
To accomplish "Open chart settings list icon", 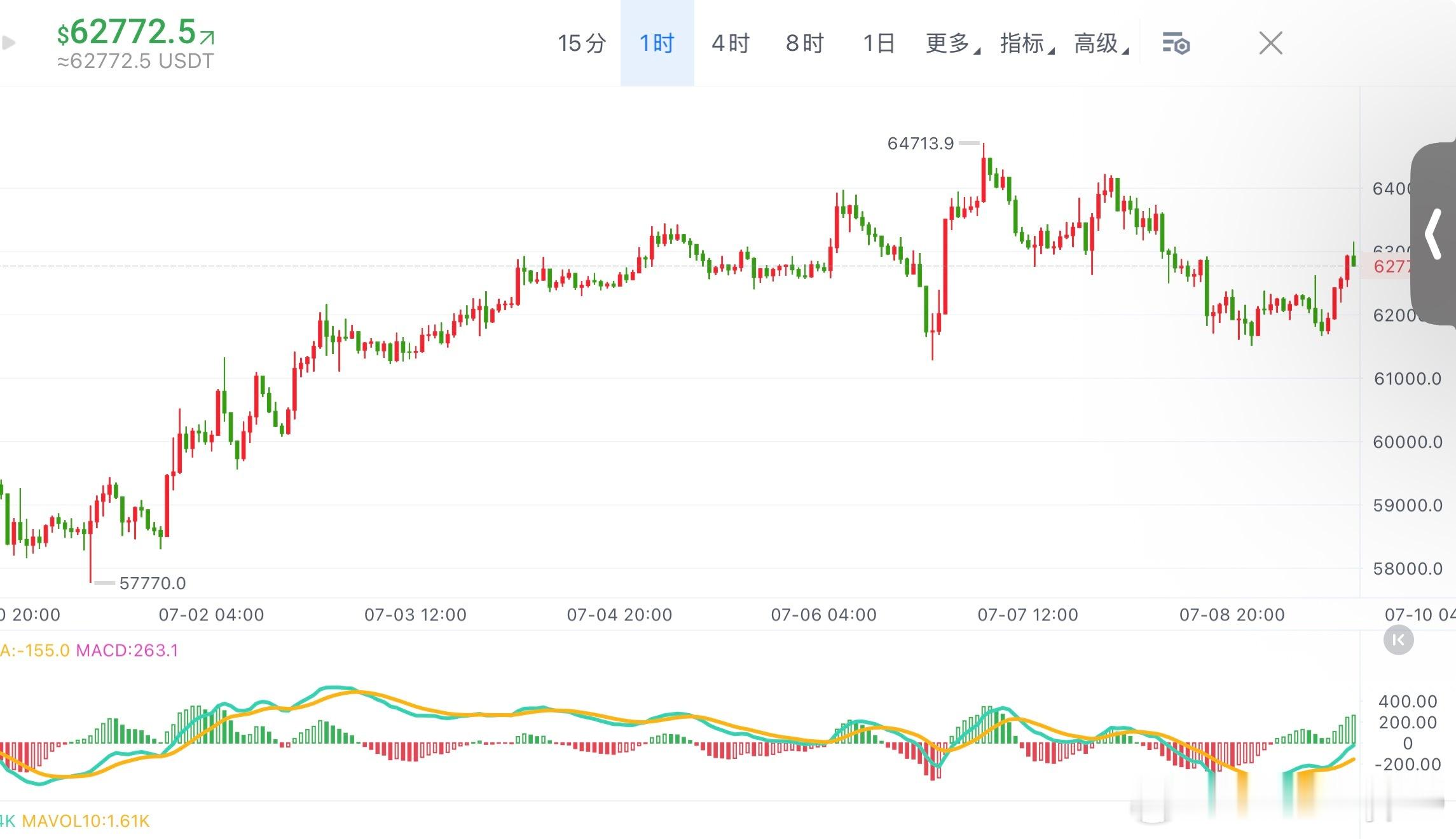I will pos(1176,44).
